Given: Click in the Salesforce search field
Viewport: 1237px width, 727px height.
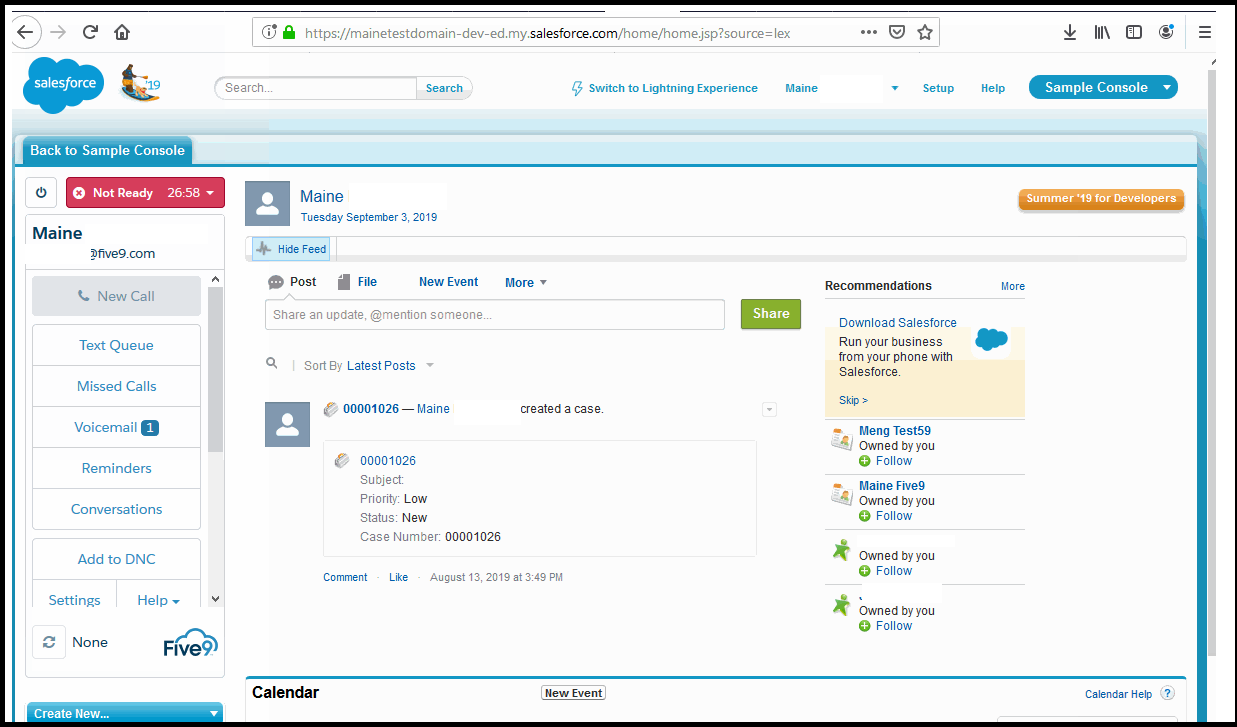Looking at the screenshot, I should tap(316, 88).
